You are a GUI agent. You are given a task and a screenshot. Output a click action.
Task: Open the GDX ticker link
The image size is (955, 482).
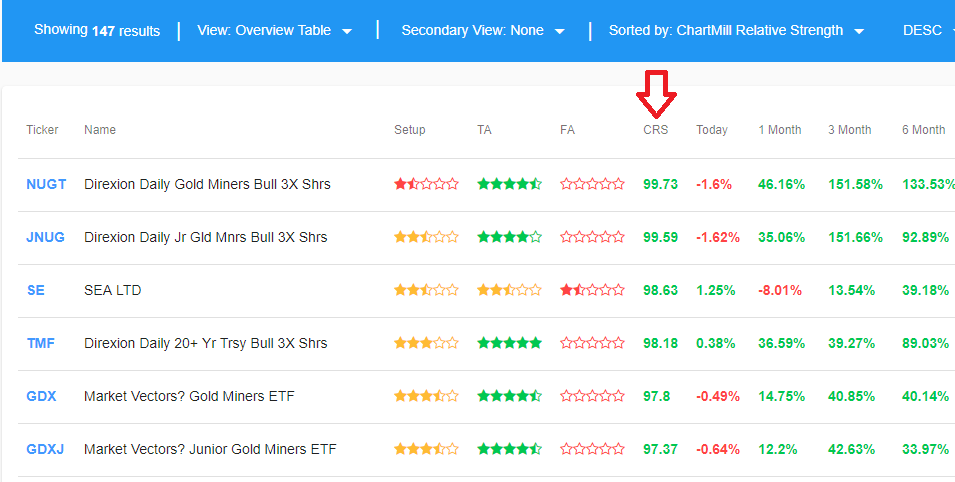point(41,396)
